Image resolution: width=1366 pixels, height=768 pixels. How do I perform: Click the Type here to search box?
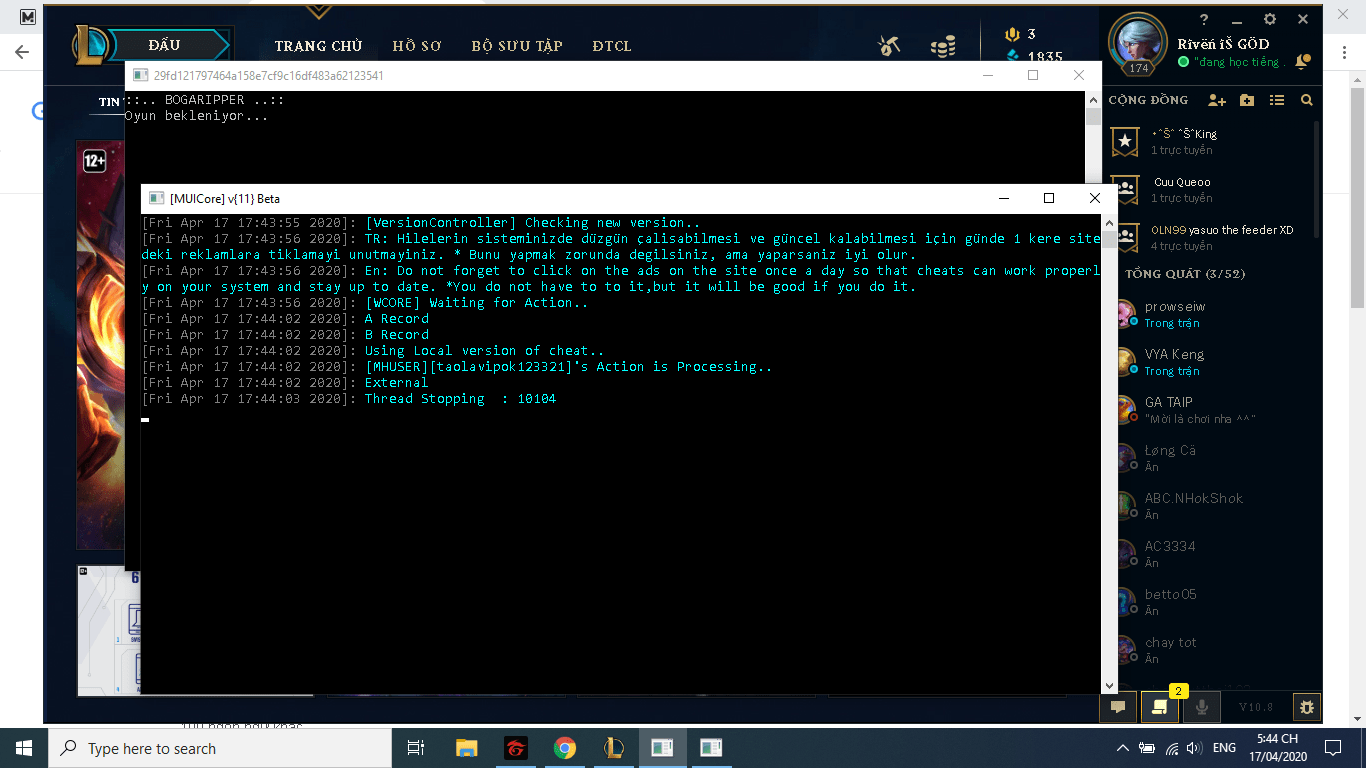pos(220,748)
